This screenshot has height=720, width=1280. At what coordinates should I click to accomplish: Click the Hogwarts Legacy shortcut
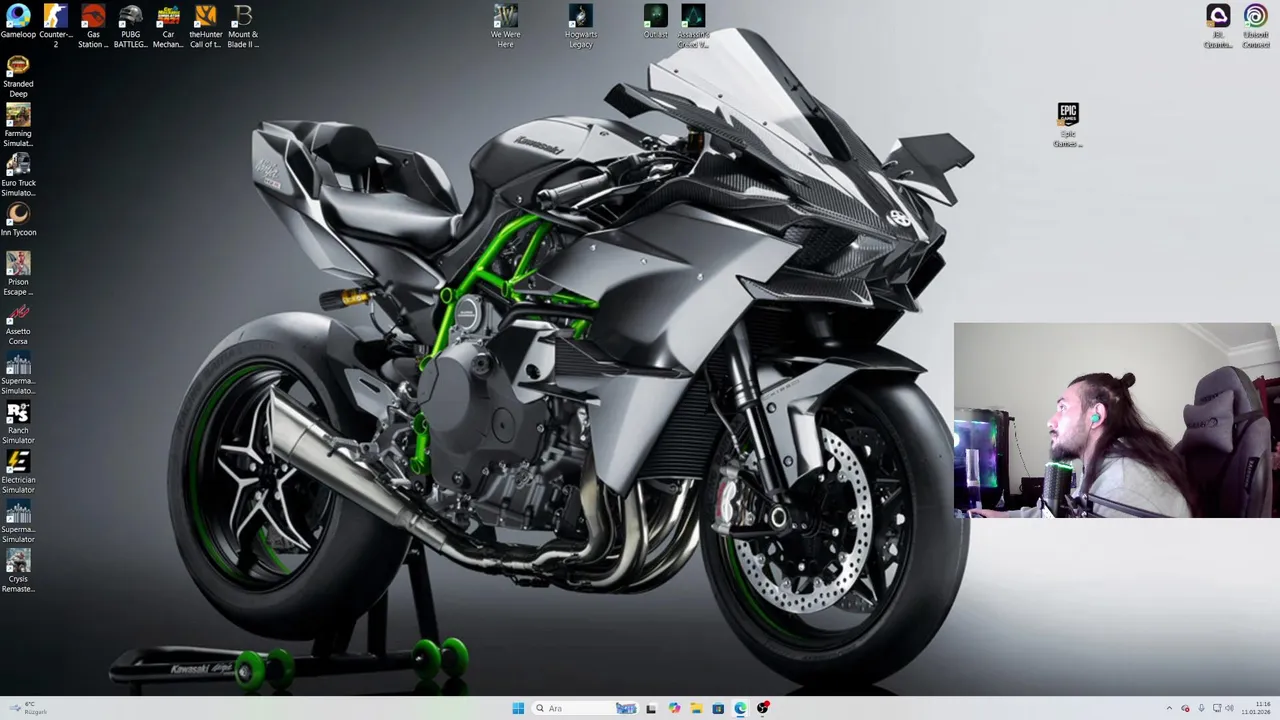point(581,26)
